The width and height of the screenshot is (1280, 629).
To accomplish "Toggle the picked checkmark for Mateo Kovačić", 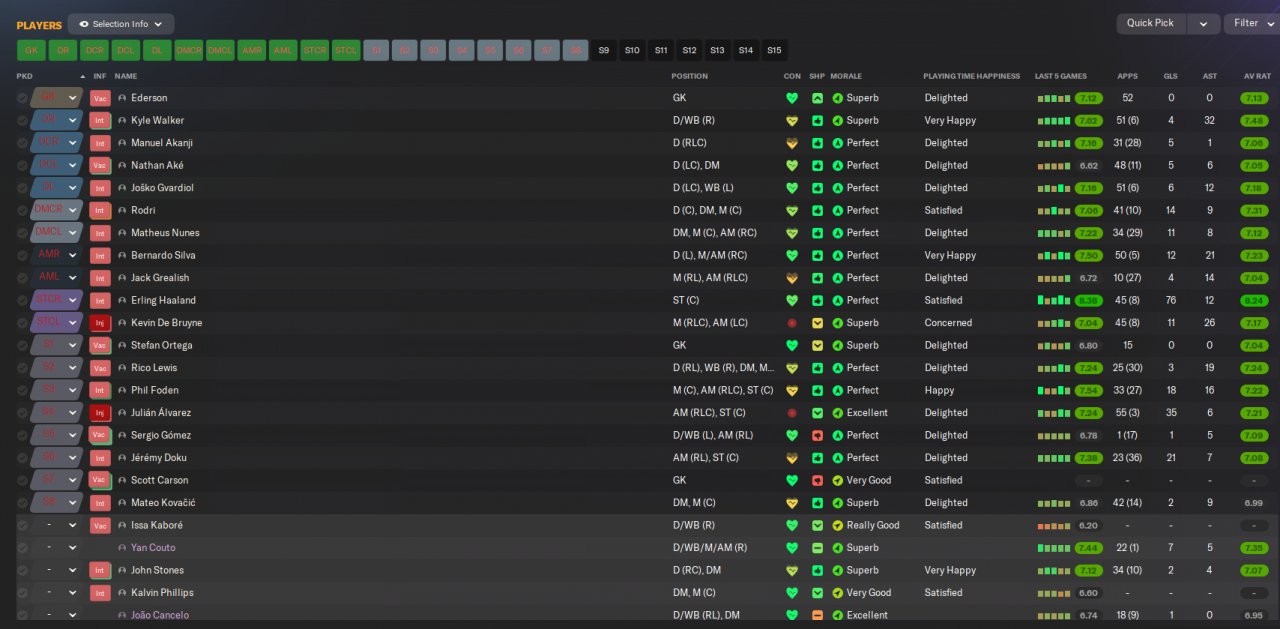I will point(22,503).
